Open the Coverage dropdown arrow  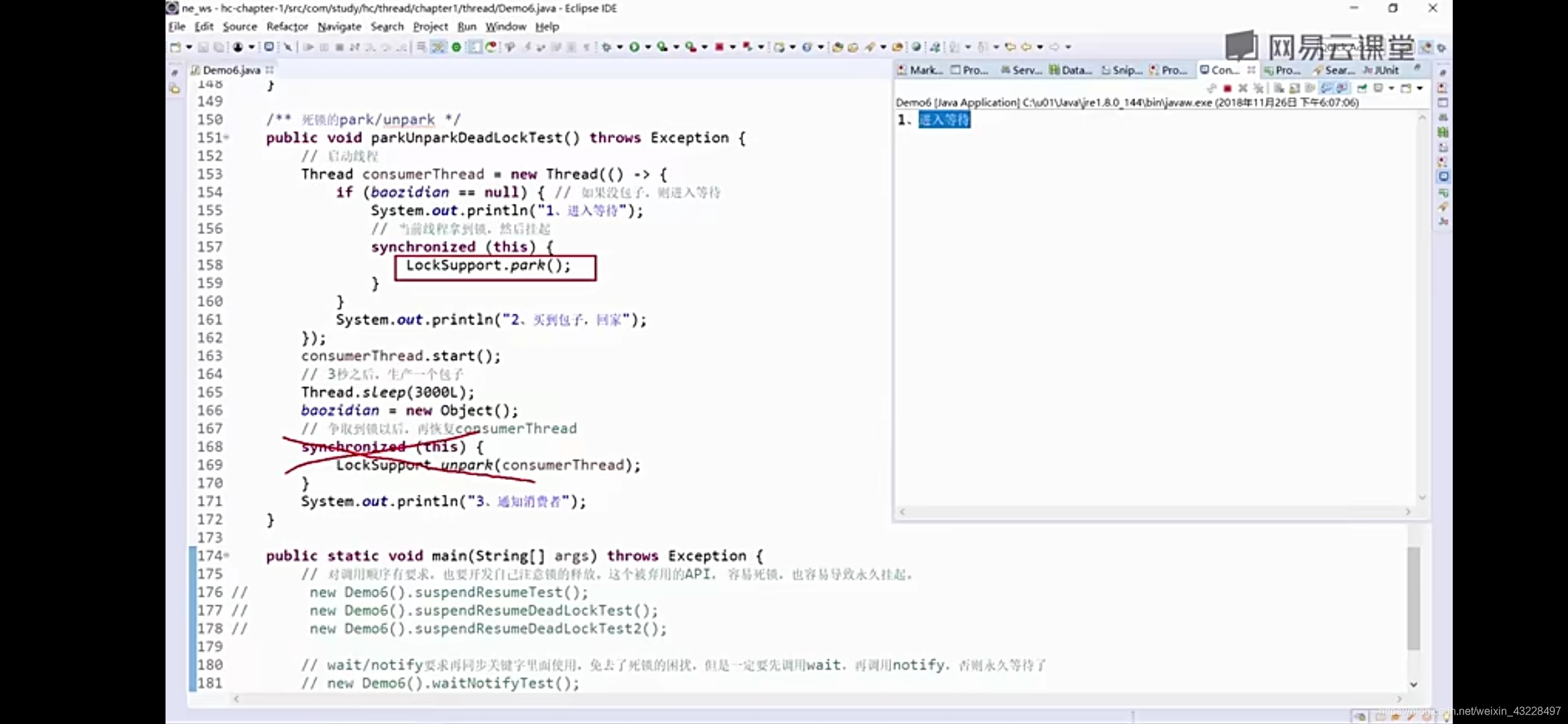tap(675, 47)
